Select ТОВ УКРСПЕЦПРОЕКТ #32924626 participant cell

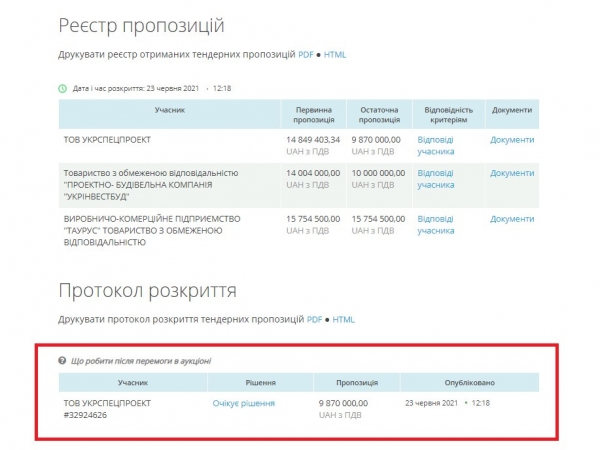pos(105,408)
